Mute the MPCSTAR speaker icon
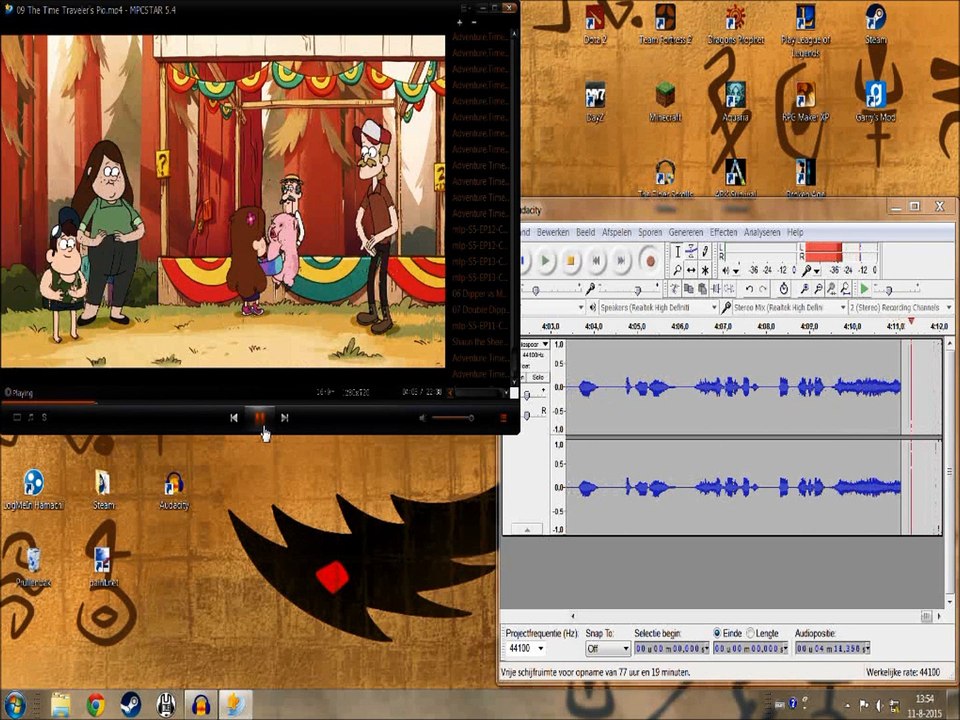This screenshot has width=960, height=720. [422, 418]
